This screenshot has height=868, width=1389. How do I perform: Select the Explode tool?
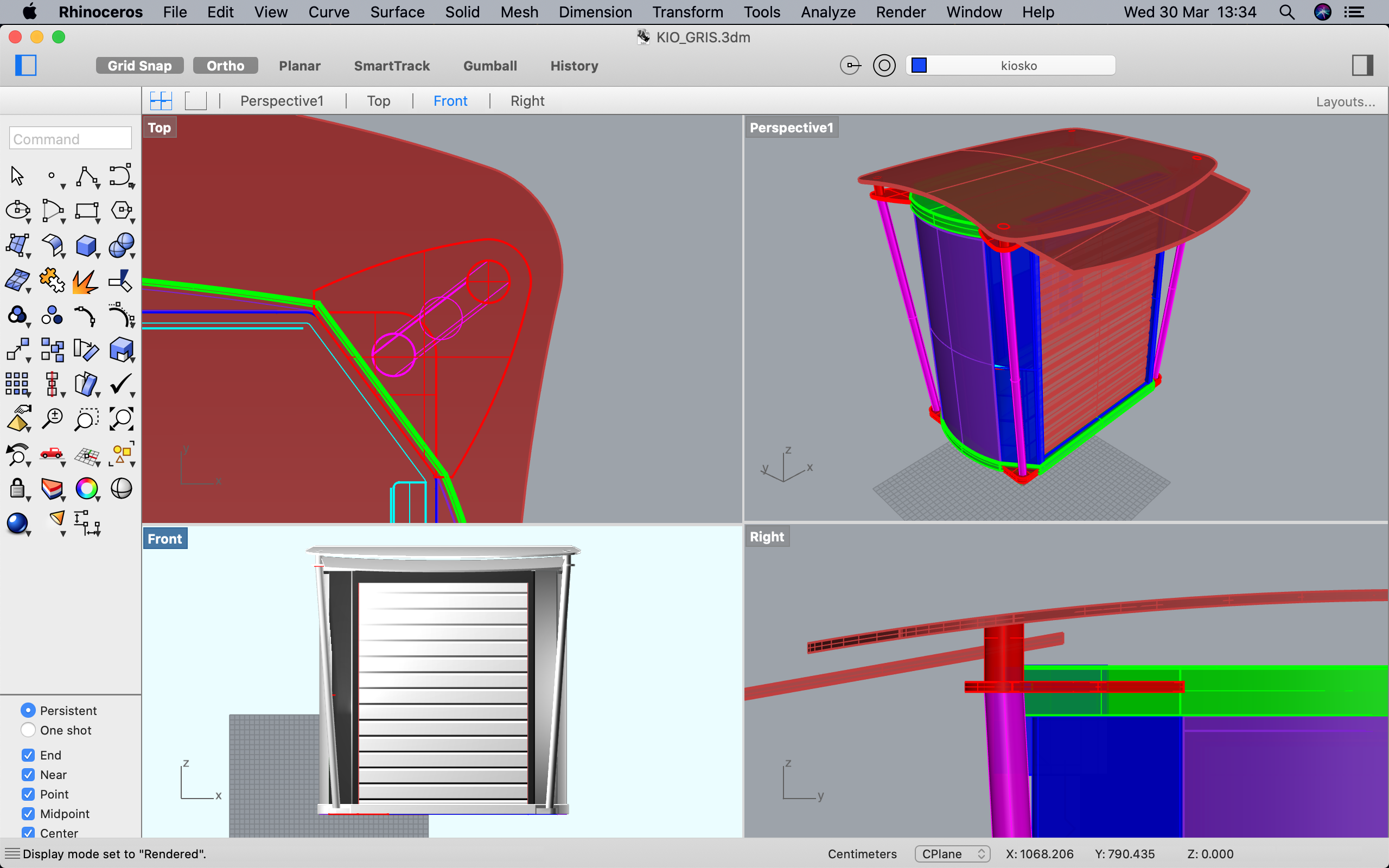(x=85, y=282)
